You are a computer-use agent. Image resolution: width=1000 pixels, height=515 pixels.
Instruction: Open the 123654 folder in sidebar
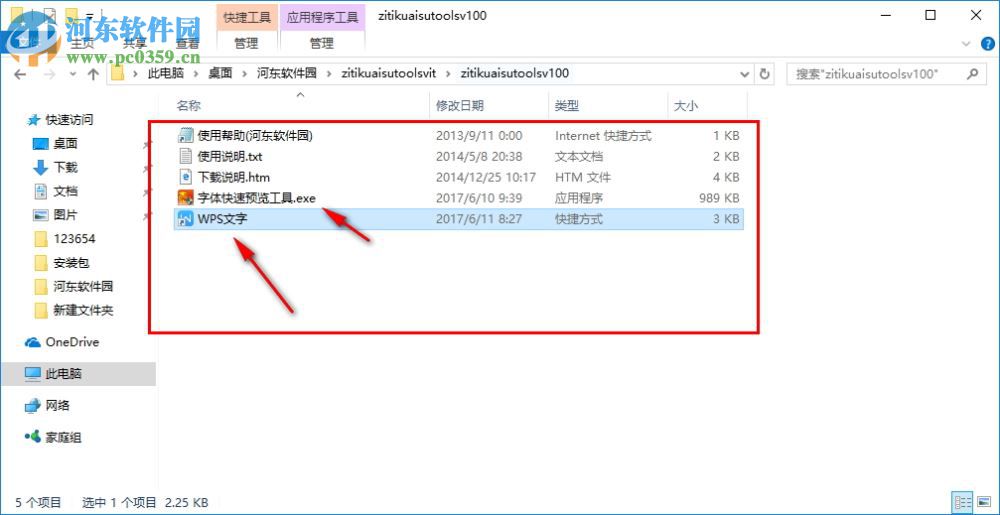pyautogui.click(x=75, y=239)
